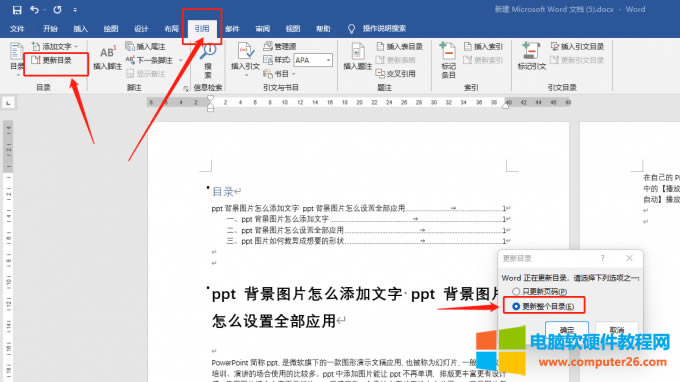The image size is (680, 382).
Task: Click 确定 in the update dialog
Action: tap(567, 330)
